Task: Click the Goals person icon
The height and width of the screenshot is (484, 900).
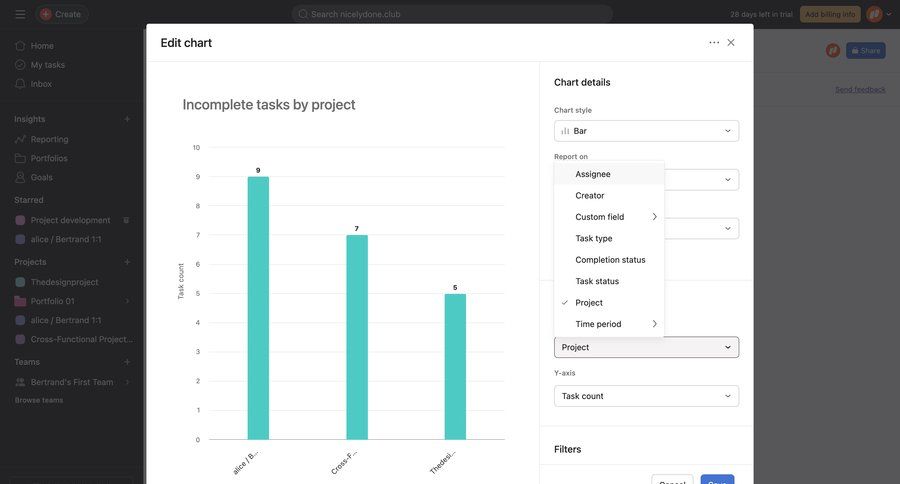Action: click(x=20, y=177)
